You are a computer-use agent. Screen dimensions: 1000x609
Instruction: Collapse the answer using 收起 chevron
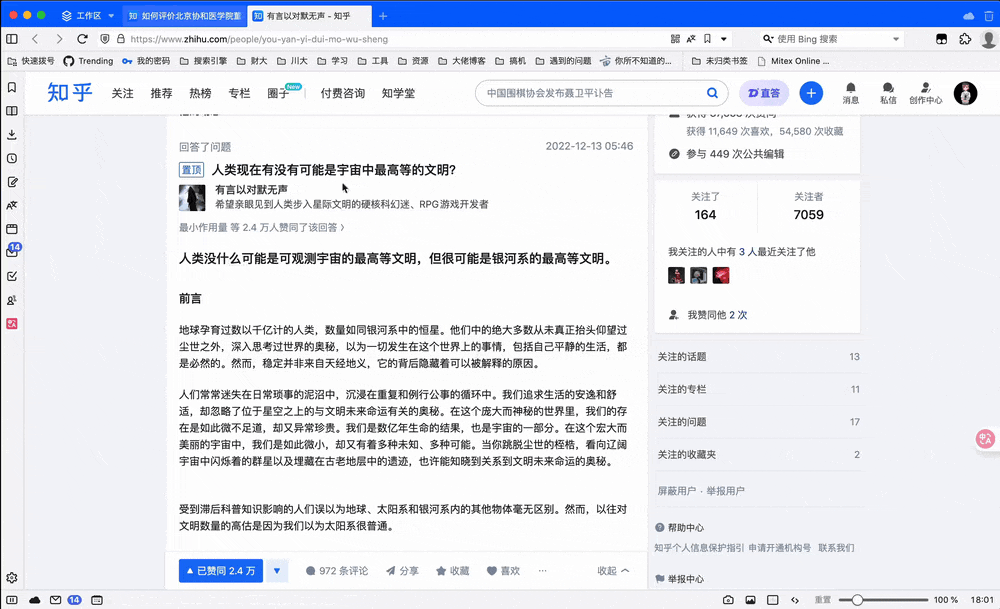click(x=613, y=570)
